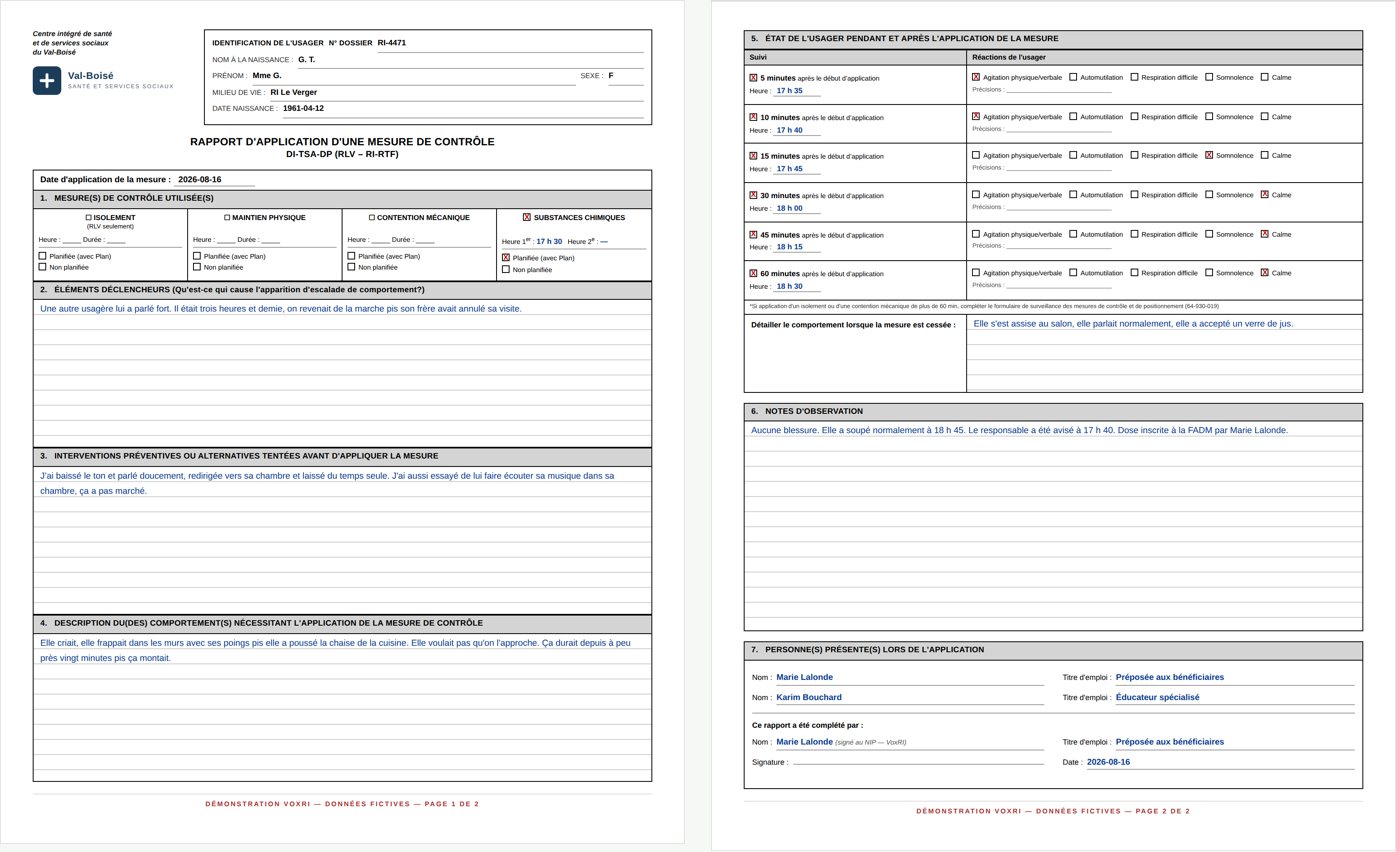Click the Date d'application field 2026-08-16

pyautogui.click(x=214, y=180)
